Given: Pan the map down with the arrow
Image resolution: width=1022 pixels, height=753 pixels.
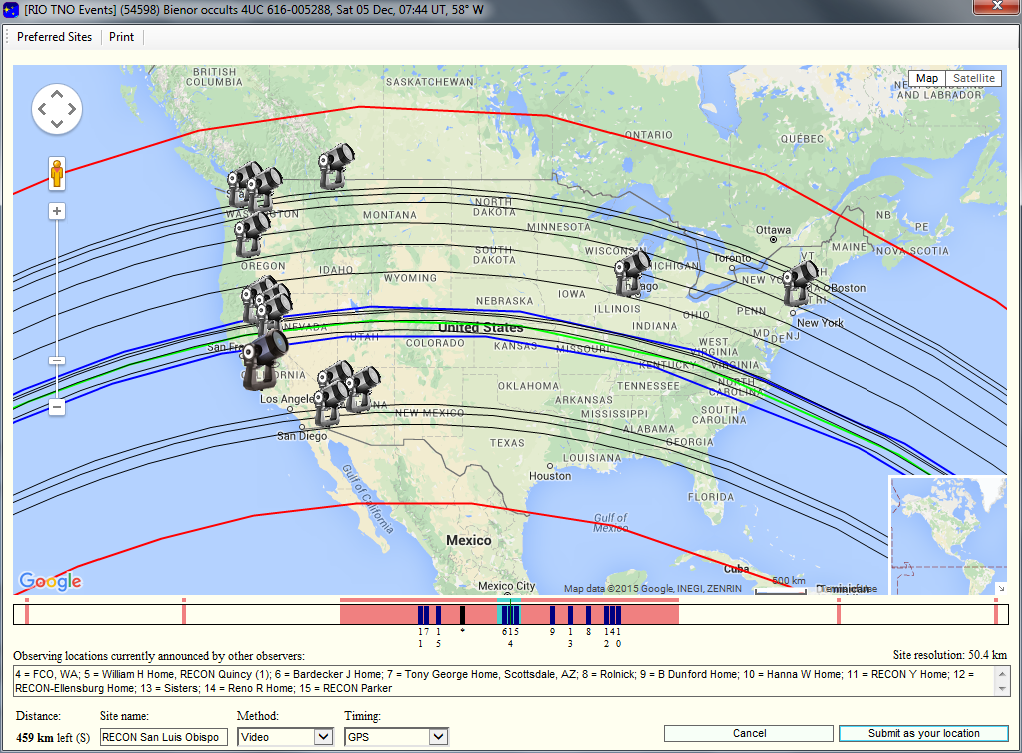Looking at the screenshot, I should [57, 123].
